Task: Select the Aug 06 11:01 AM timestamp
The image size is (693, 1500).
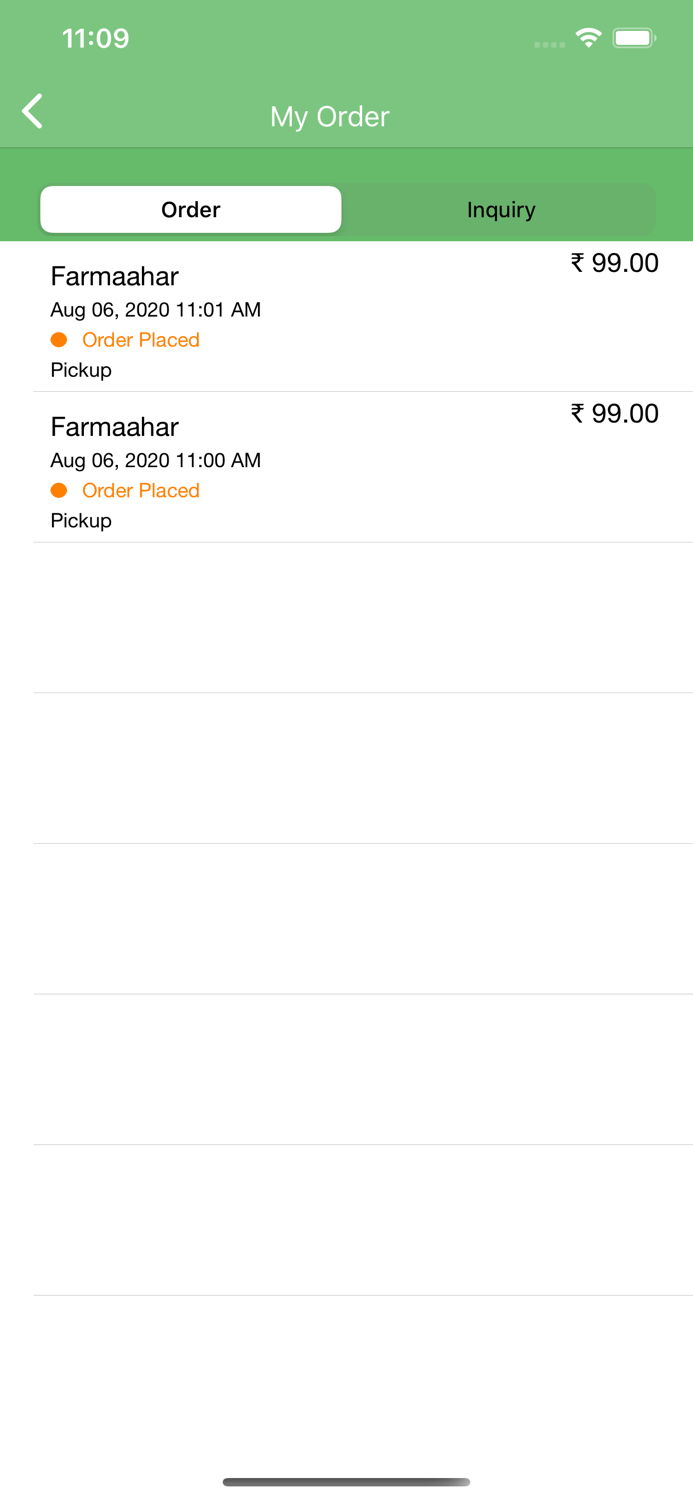Action: tap(155, 310)
